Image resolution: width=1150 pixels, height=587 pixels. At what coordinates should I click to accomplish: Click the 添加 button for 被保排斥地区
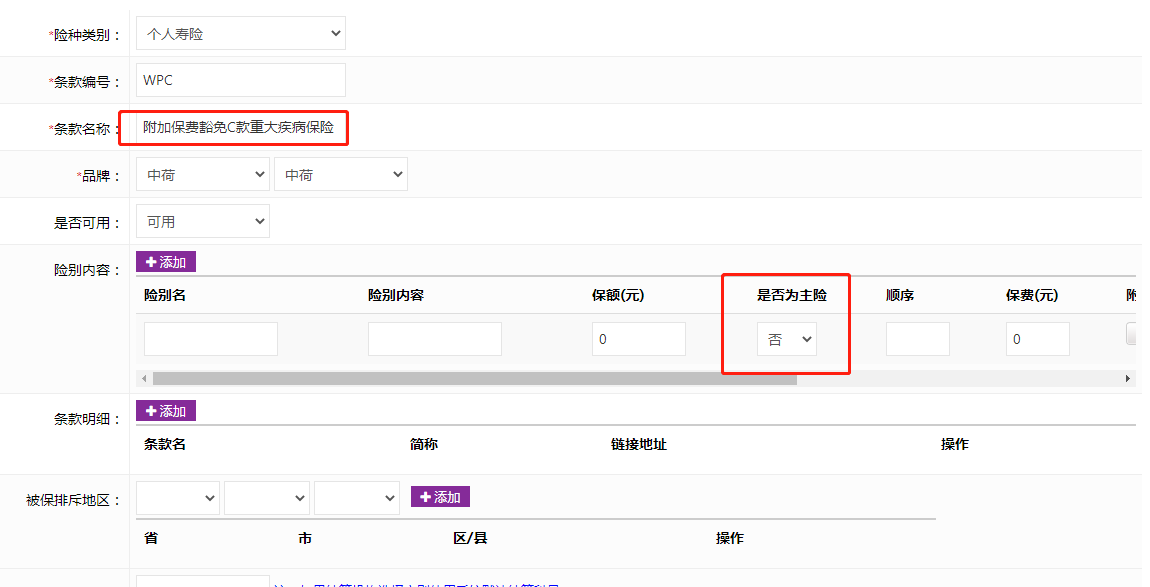coord(440,497)
